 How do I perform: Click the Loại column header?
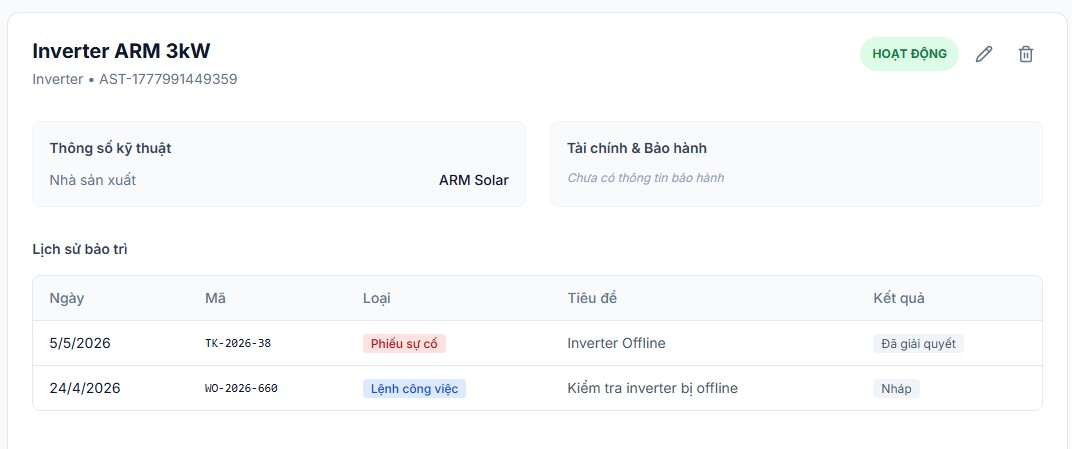pos(377,299)
